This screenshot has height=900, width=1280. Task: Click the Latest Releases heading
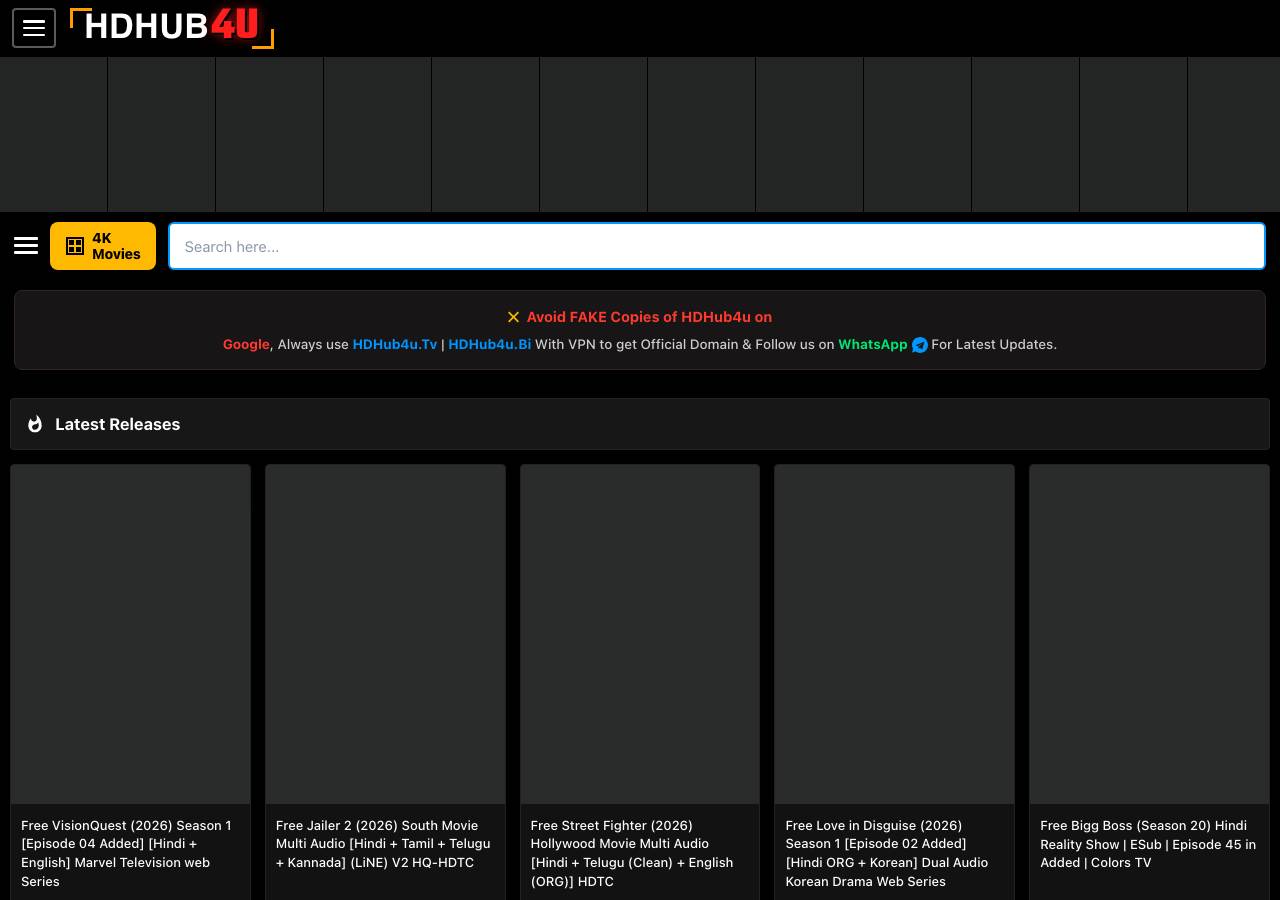(x=118, y=424)
